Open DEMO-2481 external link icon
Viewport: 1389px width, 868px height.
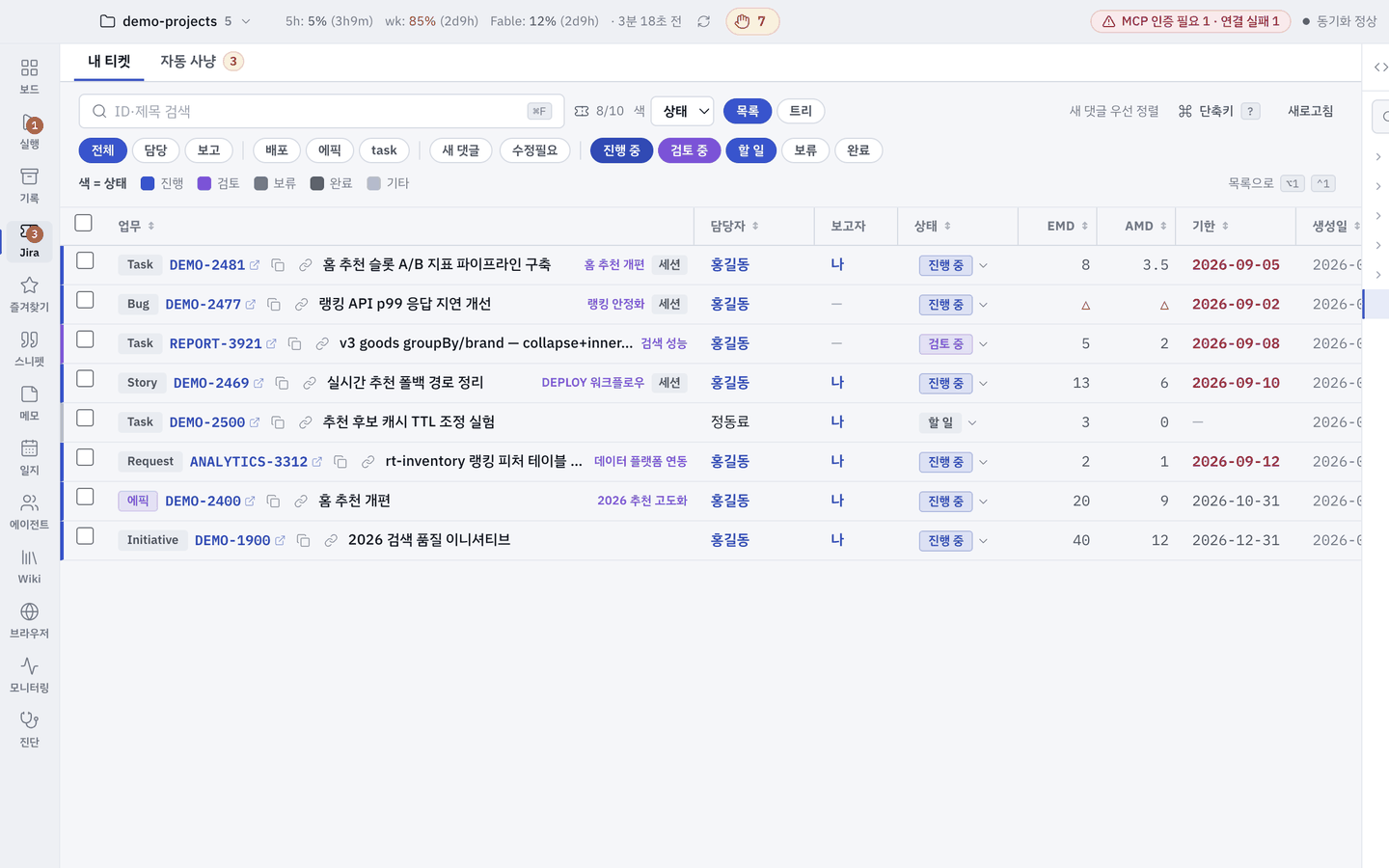point(255,264)
